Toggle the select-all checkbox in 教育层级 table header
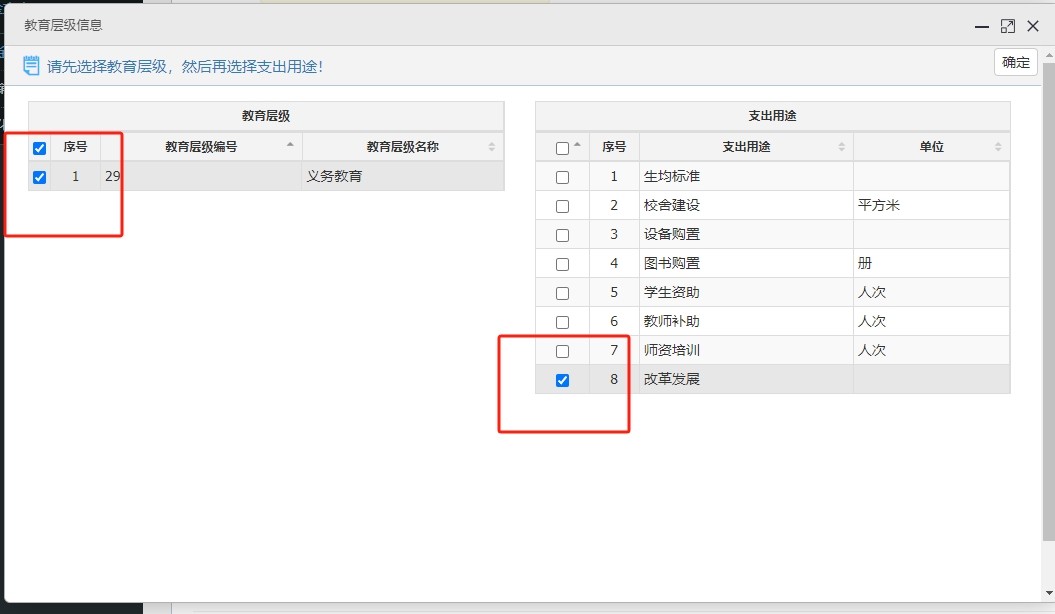 [40, 148]
